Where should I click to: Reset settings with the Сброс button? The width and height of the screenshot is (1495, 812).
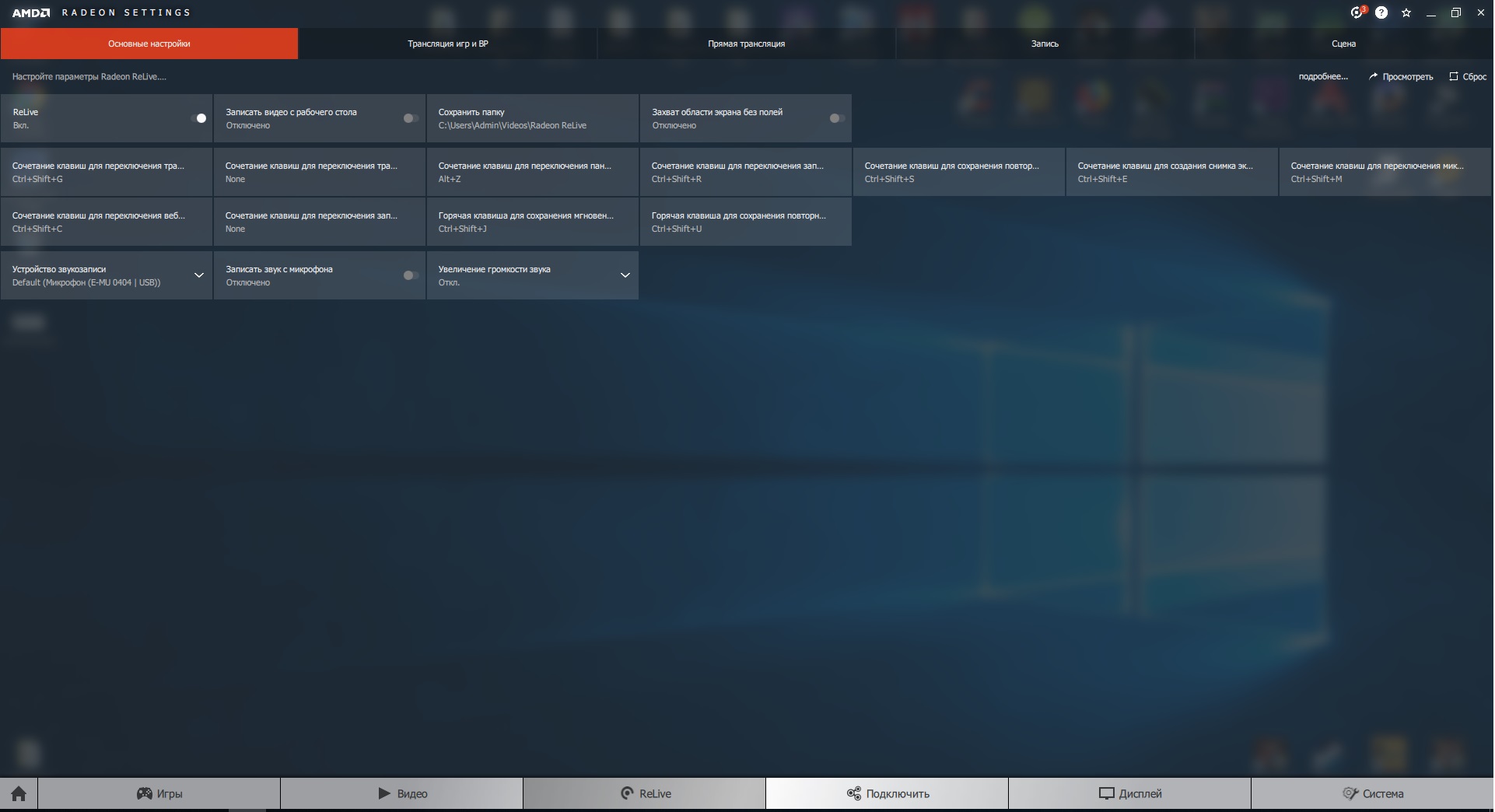coord(1468,76)
